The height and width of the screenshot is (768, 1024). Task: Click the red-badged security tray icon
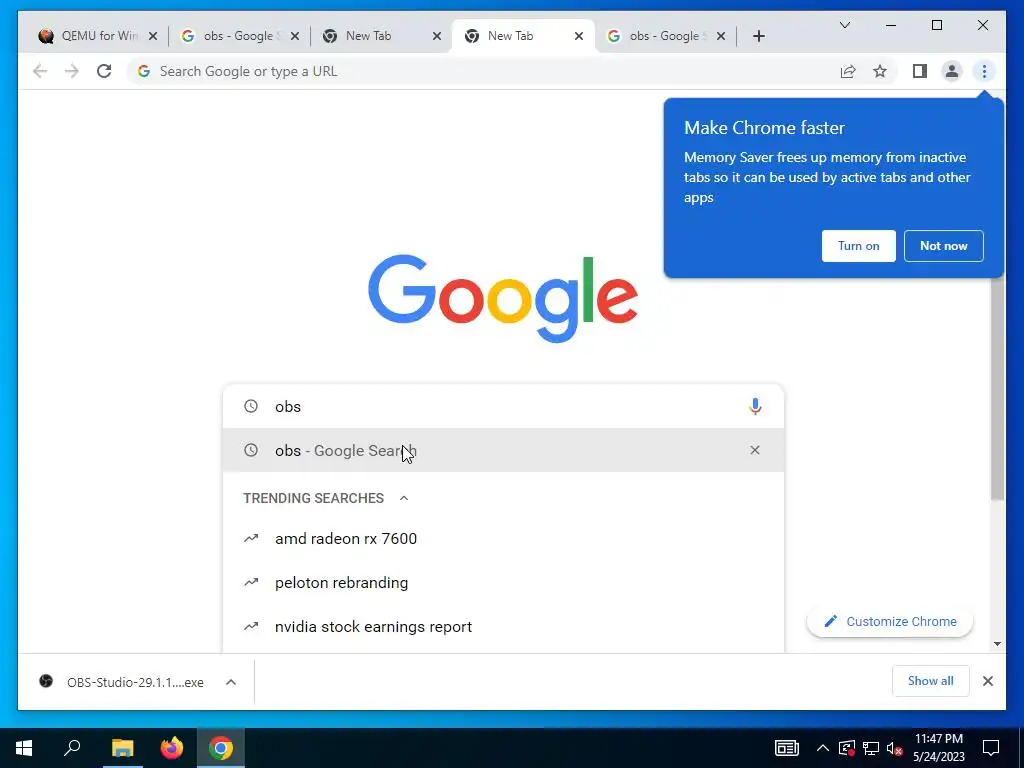846,748
